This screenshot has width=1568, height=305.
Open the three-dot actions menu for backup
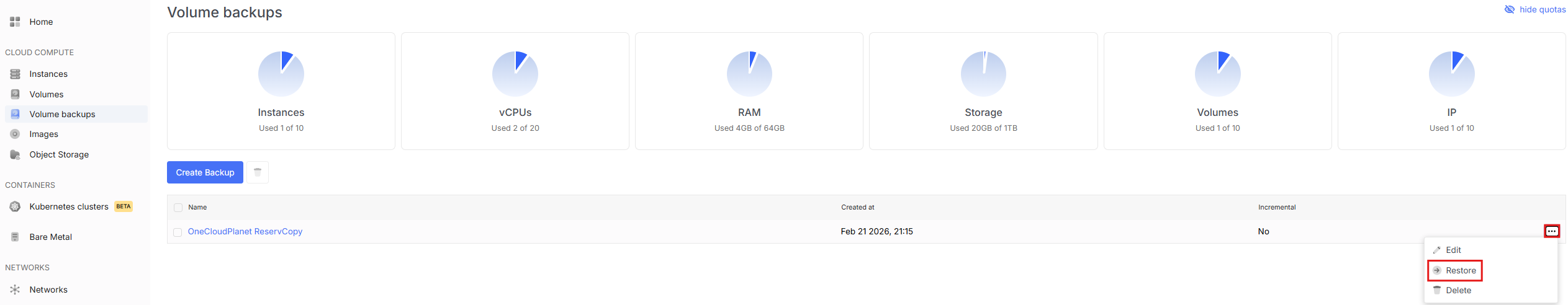click(1551, 231)
